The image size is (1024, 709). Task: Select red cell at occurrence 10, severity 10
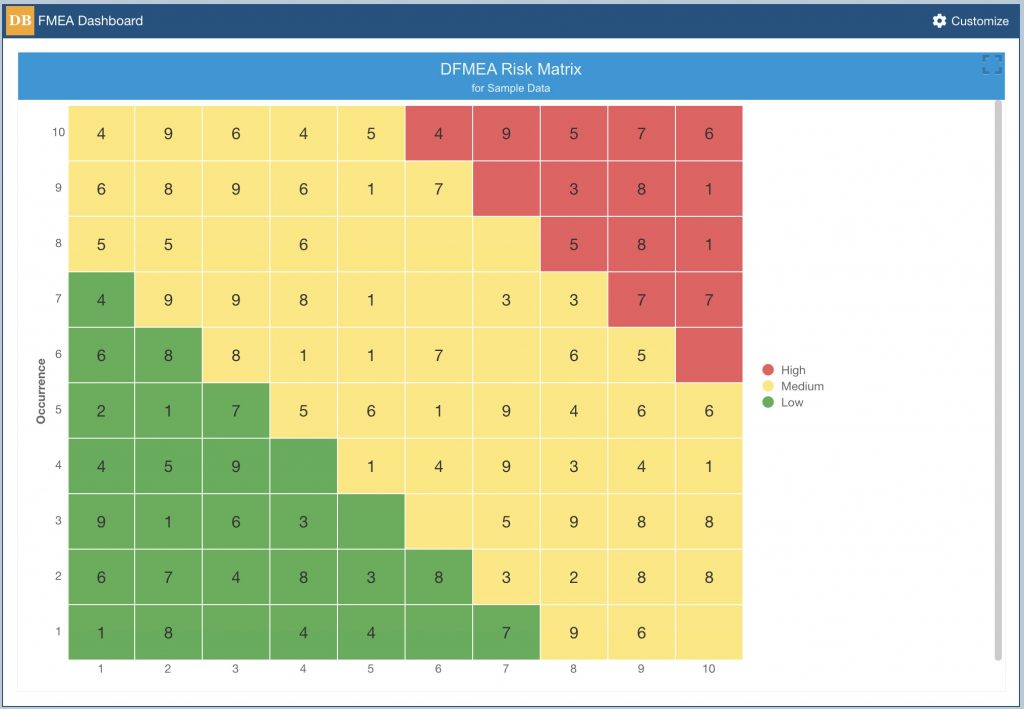tap(709, 133)
